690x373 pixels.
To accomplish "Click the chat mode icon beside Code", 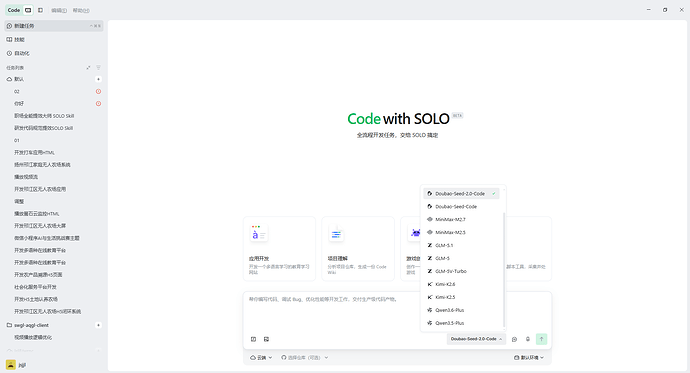I will (28, 10).
